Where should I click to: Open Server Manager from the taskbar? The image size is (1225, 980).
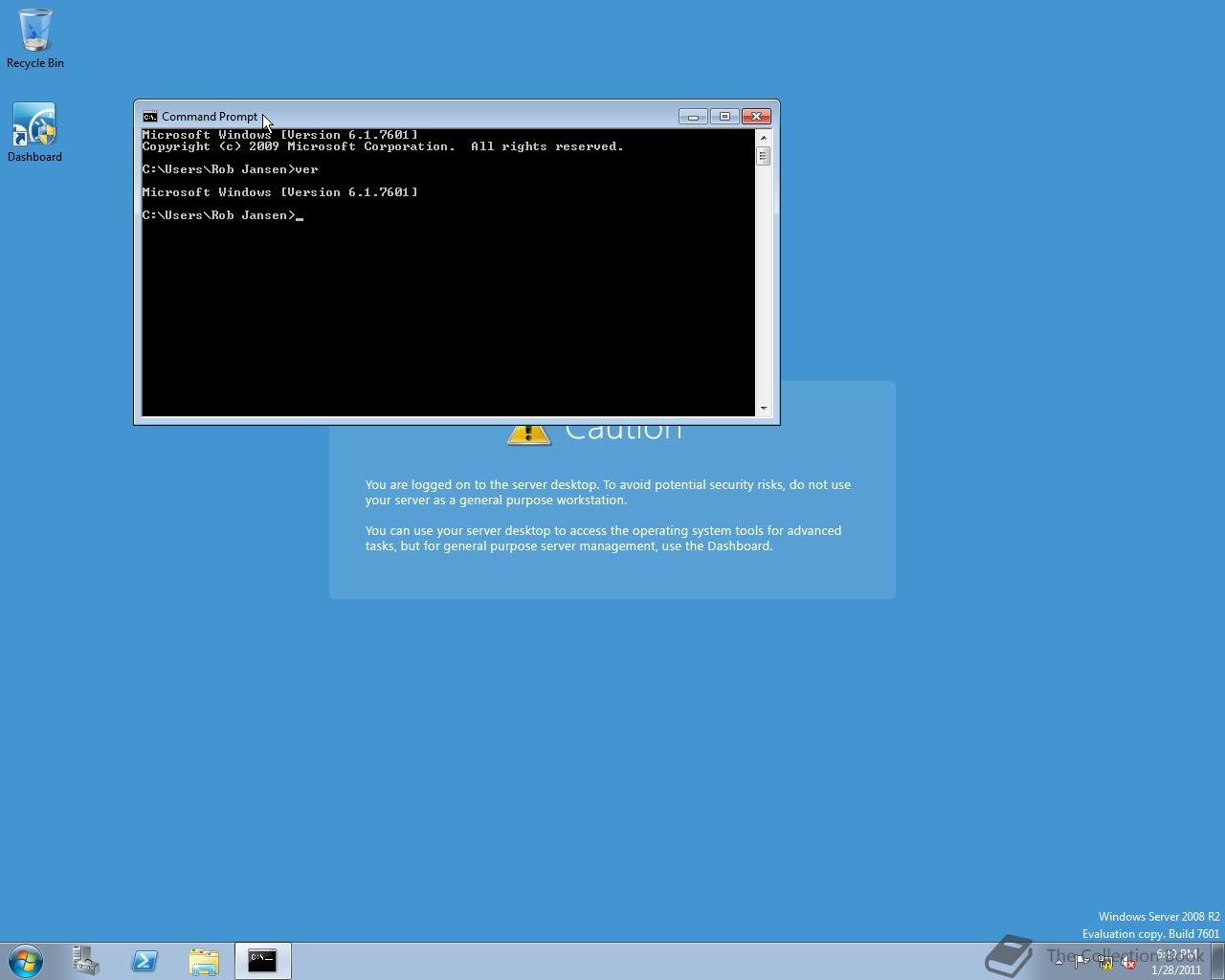tap(86, 960)
